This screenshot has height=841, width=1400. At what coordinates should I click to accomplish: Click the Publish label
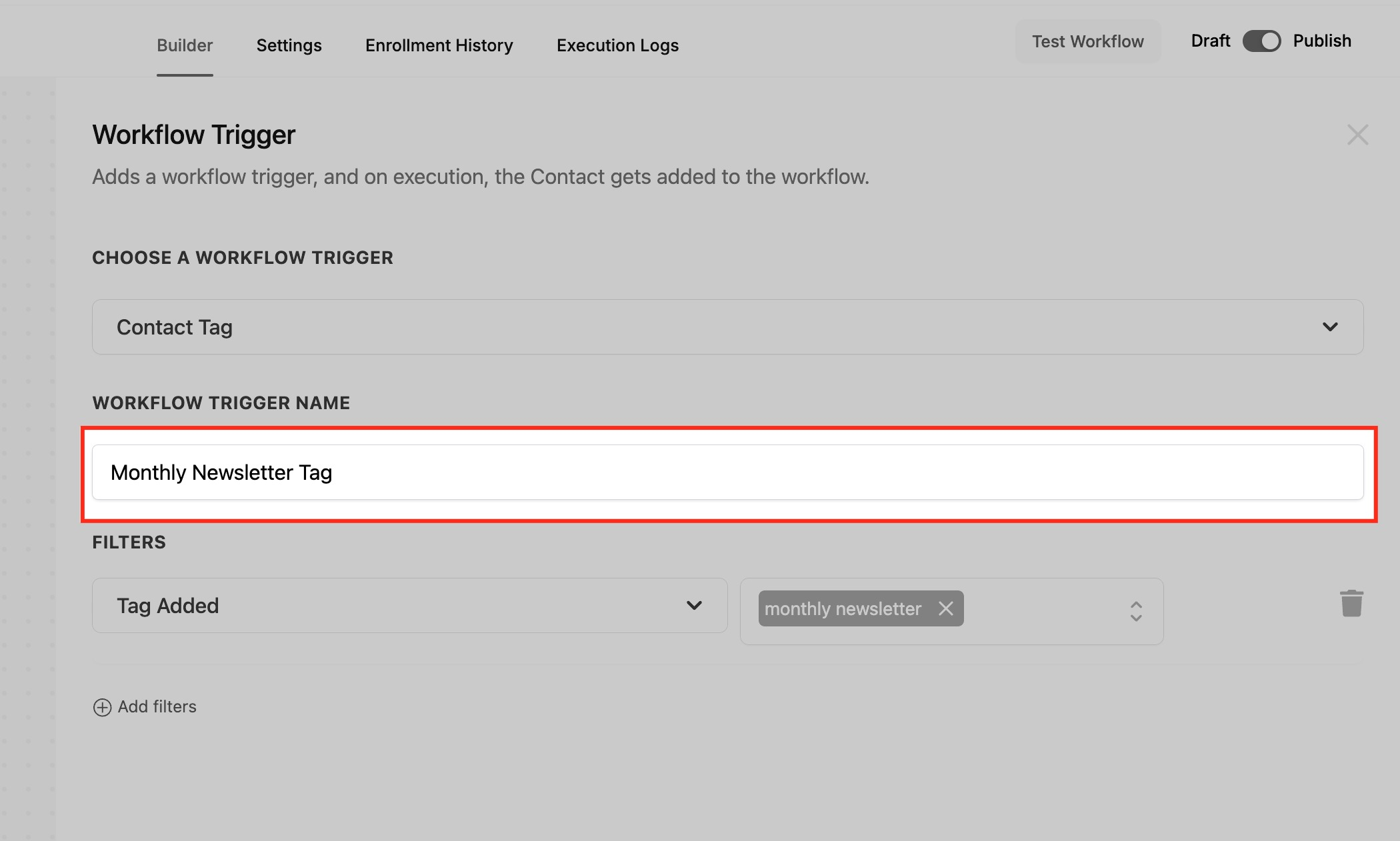coord(1321,41)
